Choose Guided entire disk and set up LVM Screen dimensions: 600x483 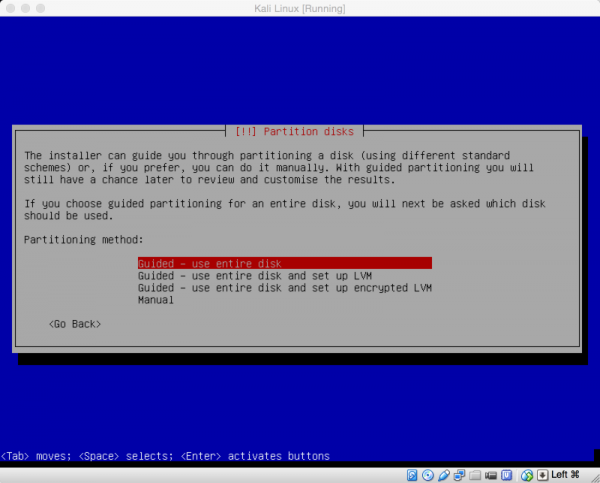255,276
